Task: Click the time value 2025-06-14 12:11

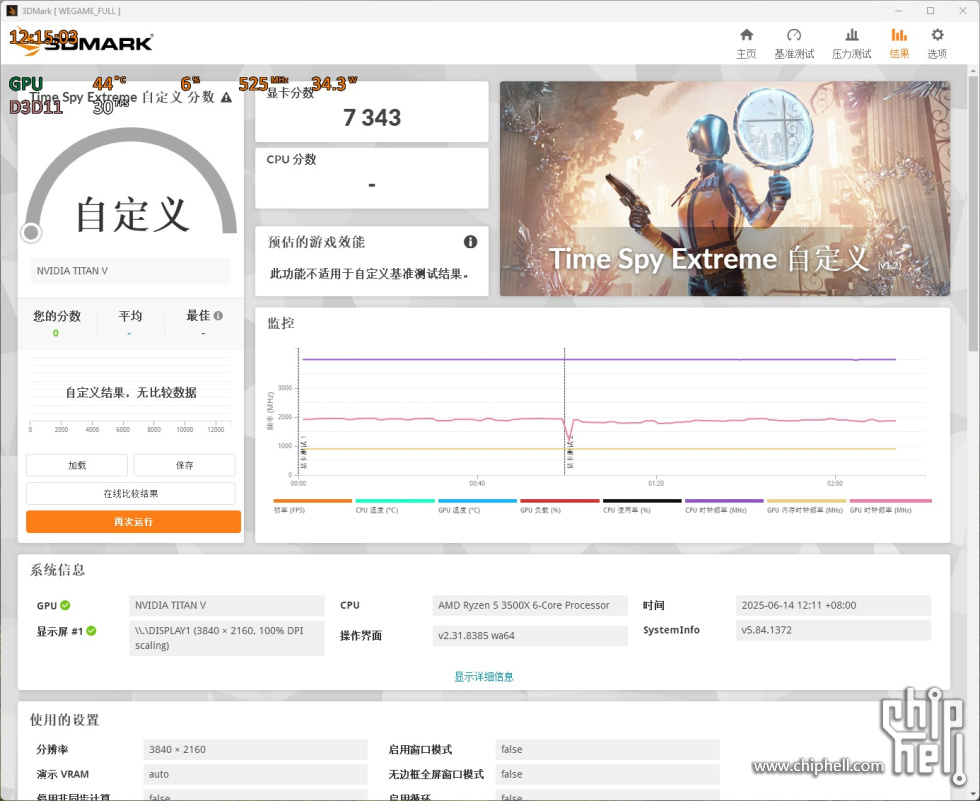Action: click(x=833, y=605)
